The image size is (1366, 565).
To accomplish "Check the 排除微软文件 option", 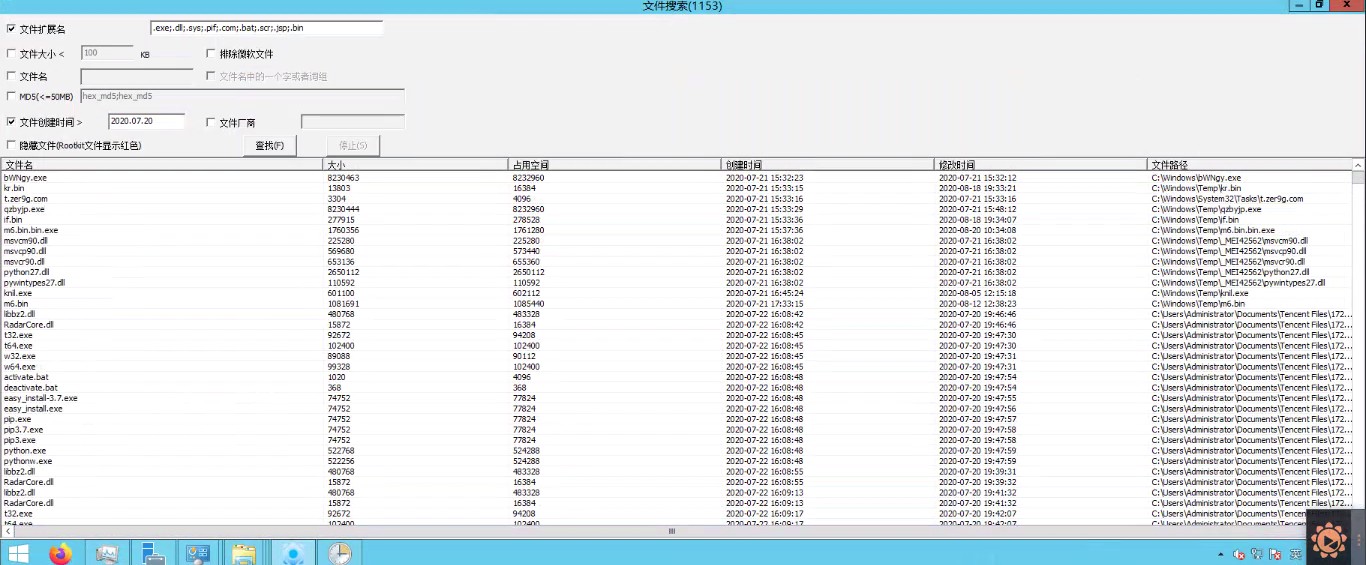I will [211, 54].
